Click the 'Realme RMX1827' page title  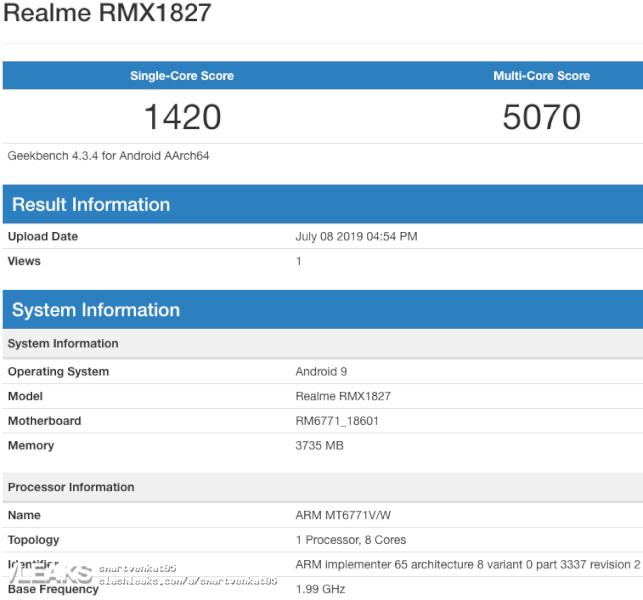[x=107, y=13]
